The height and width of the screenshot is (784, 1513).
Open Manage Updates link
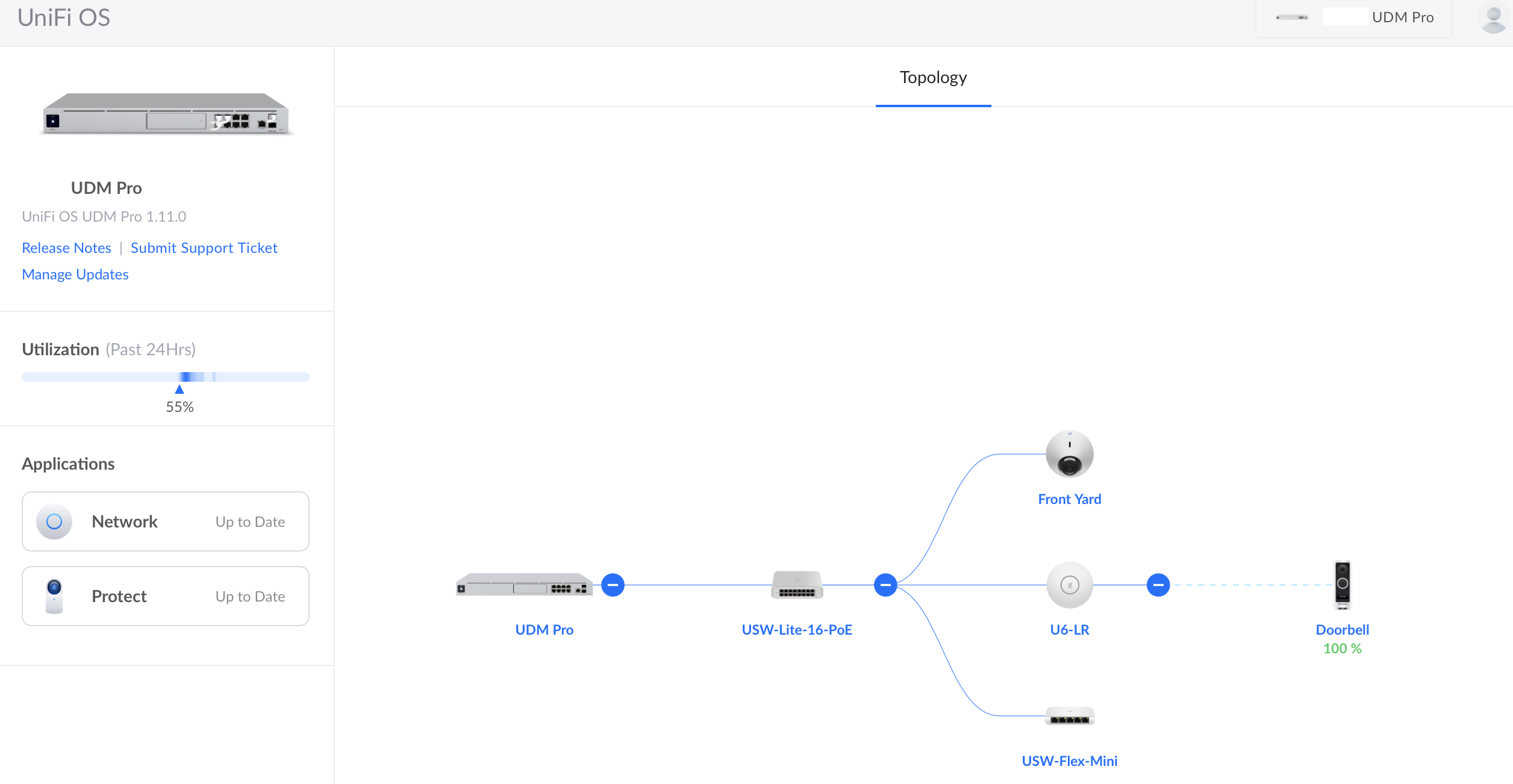coord(75,275)
